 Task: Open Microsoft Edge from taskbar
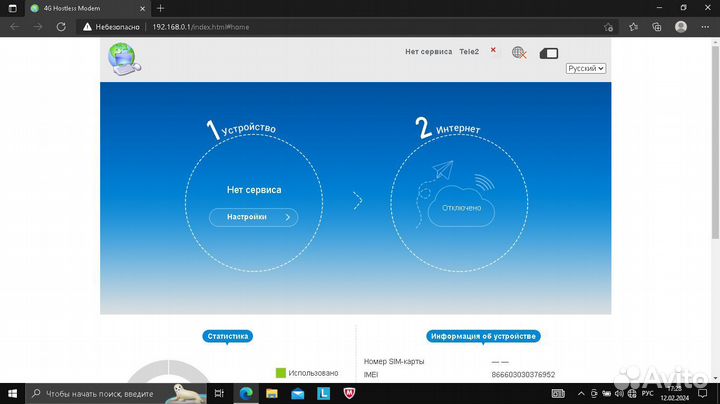[x=246, y=393]
